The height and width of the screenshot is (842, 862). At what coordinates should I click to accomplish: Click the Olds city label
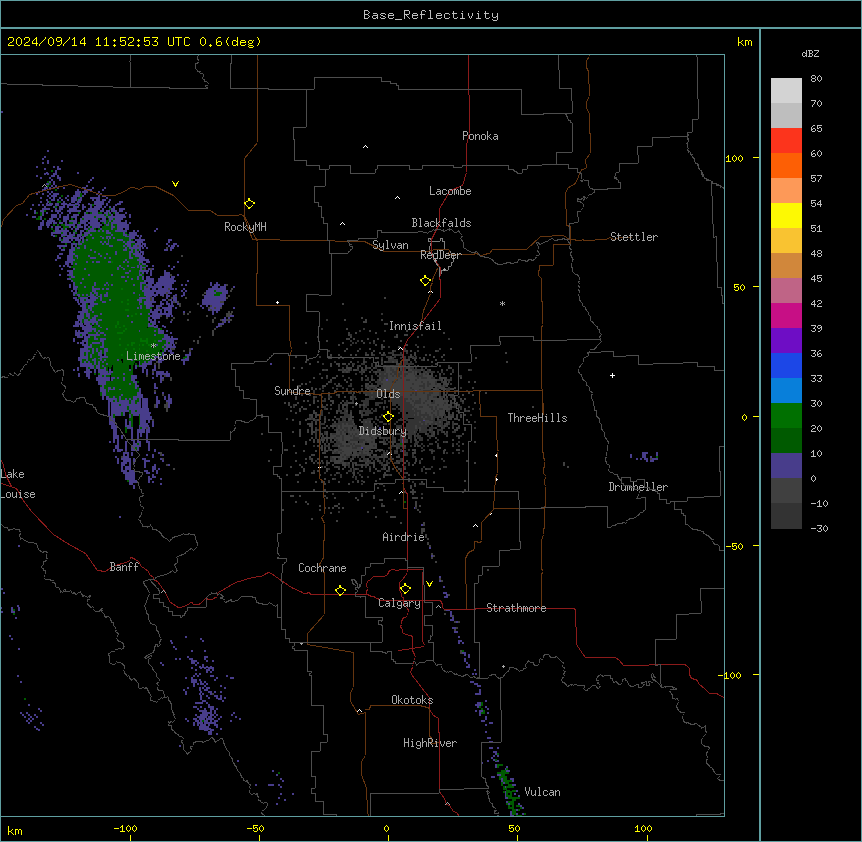[388, 394]
